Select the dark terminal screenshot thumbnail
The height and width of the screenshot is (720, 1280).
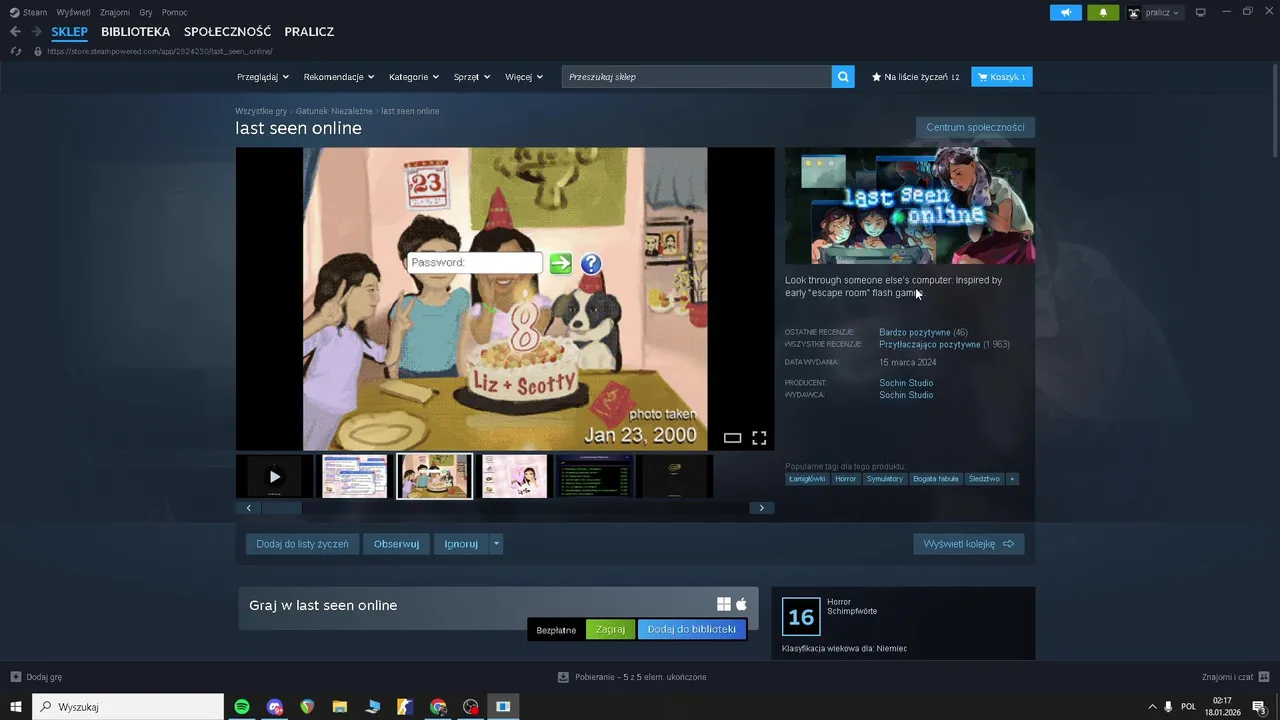[x=594, y=476]
